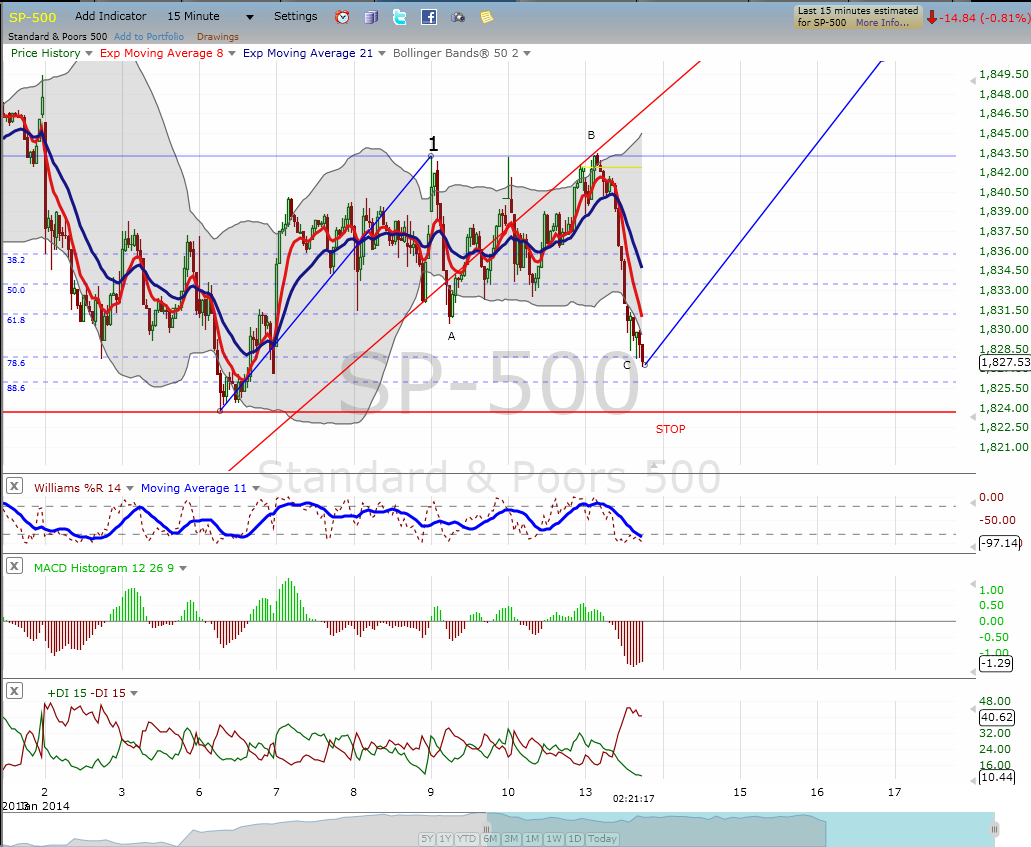The height and width of the screenshot is (847, 1031).
Task: Open +DI 15 -DI 15 dropdown arrow
Action: (133, 693)
